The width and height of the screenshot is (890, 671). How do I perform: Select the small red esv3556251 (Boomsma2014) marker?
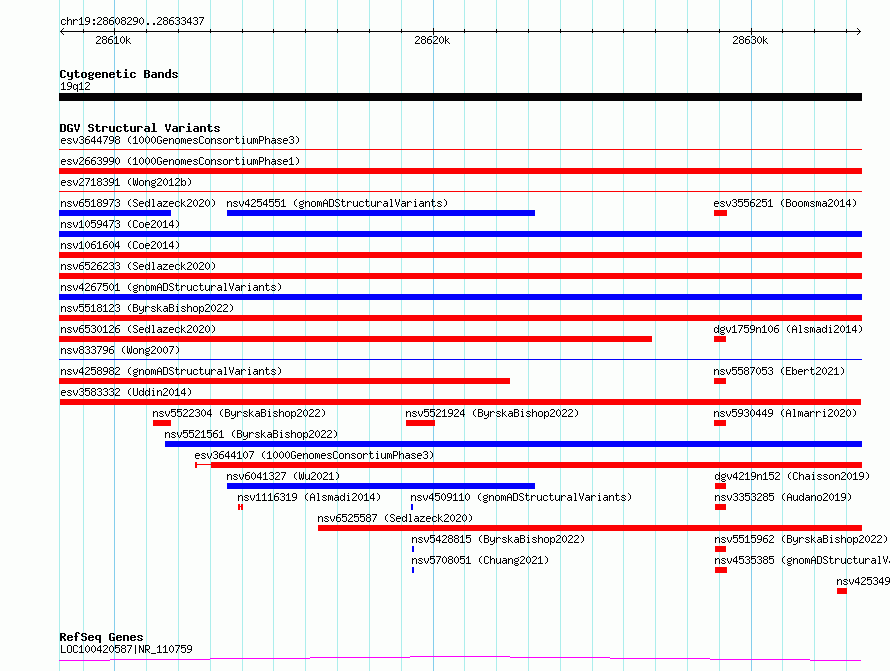click(720, 213)
